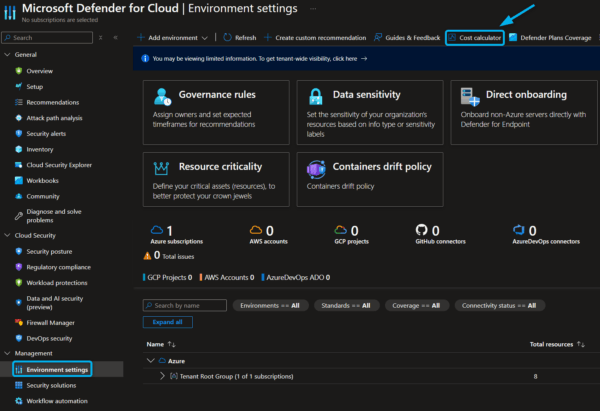Select Environment settings in Management
The width and height of the screenshot is (600, 411).
pos(52,369)
